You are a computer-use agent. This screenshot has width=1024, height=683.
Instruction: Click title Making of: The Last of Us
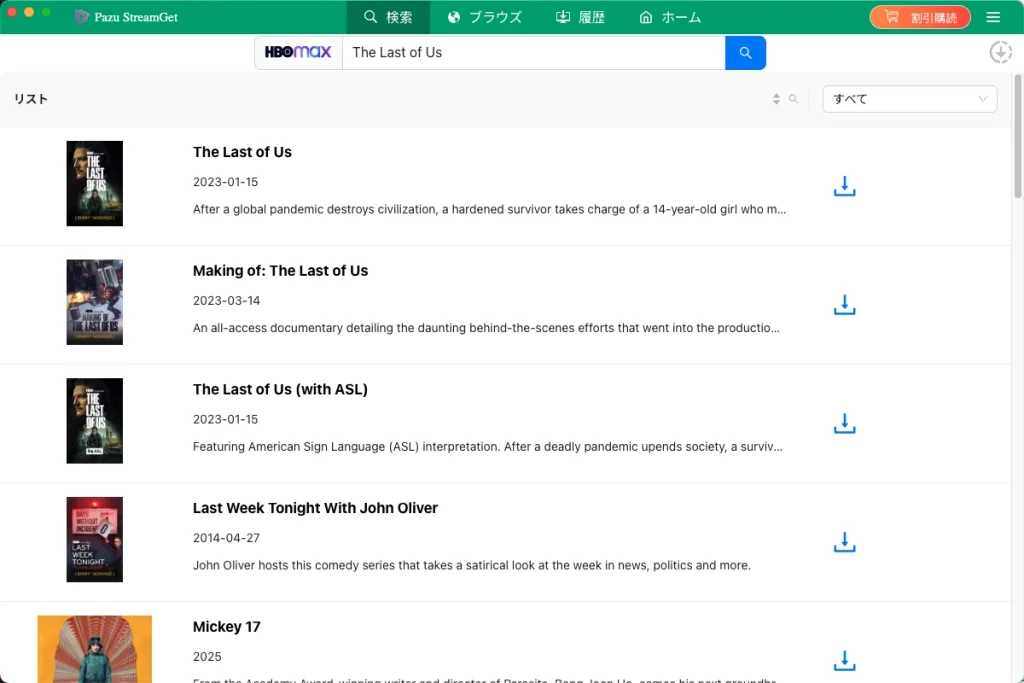click(x=280, y=270)
